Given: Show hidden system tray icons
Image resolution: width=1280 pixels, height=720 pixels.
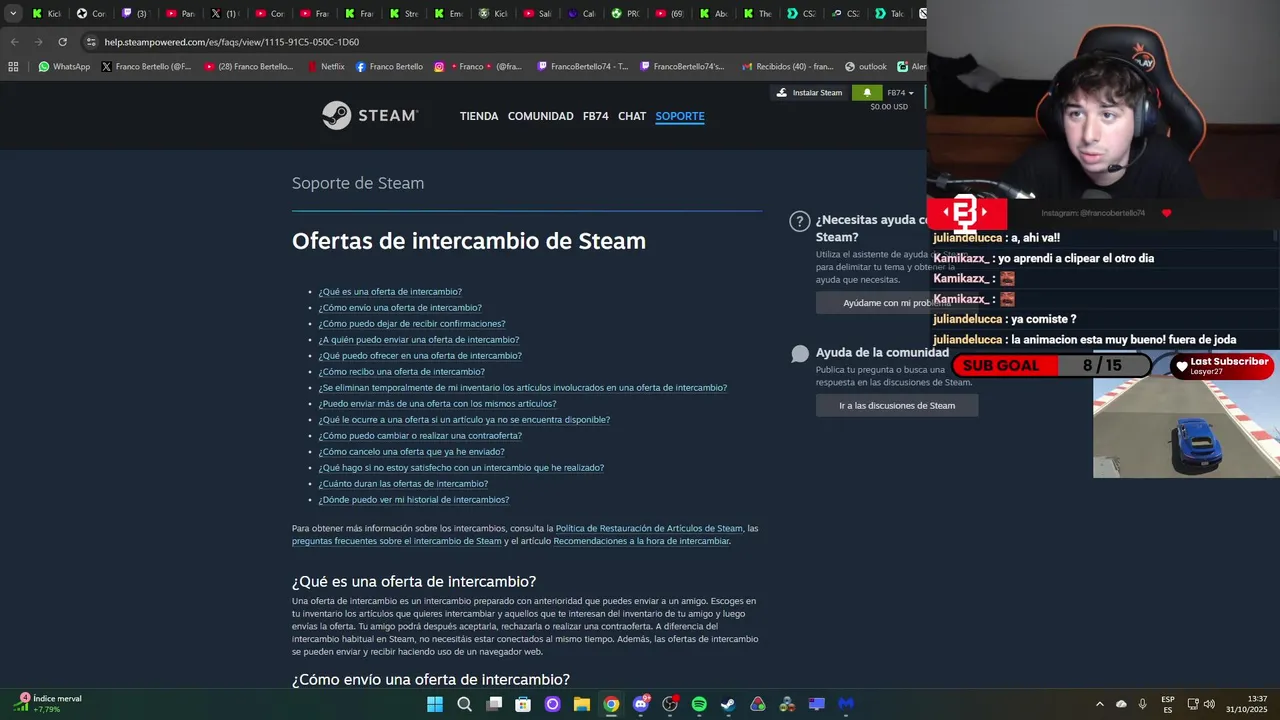Looking at the screenshot, I should [1100, 704].
